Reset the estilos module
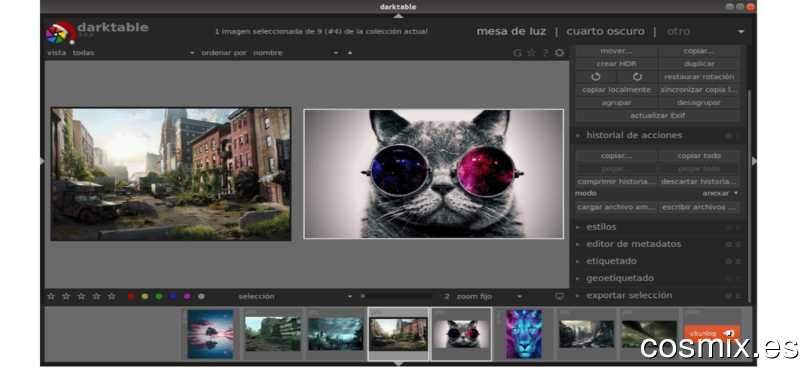Screen dimensions: 800x367 pyautogui.click(x=729, y=228)
